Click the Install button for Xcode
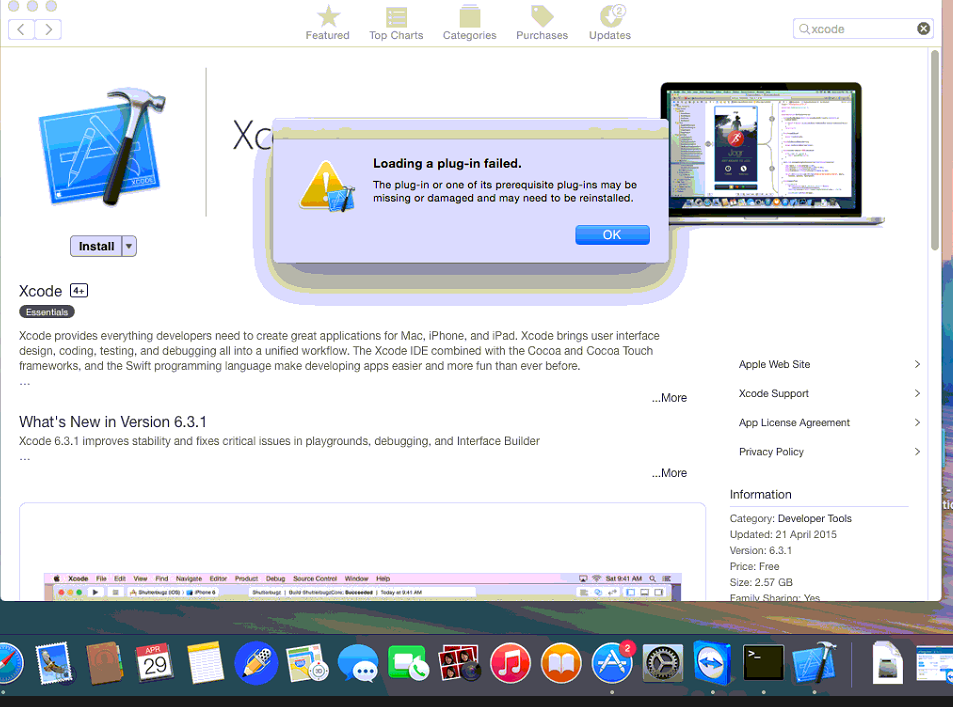The height and width of the screenshot is (707, 953). tap(96, 246)
